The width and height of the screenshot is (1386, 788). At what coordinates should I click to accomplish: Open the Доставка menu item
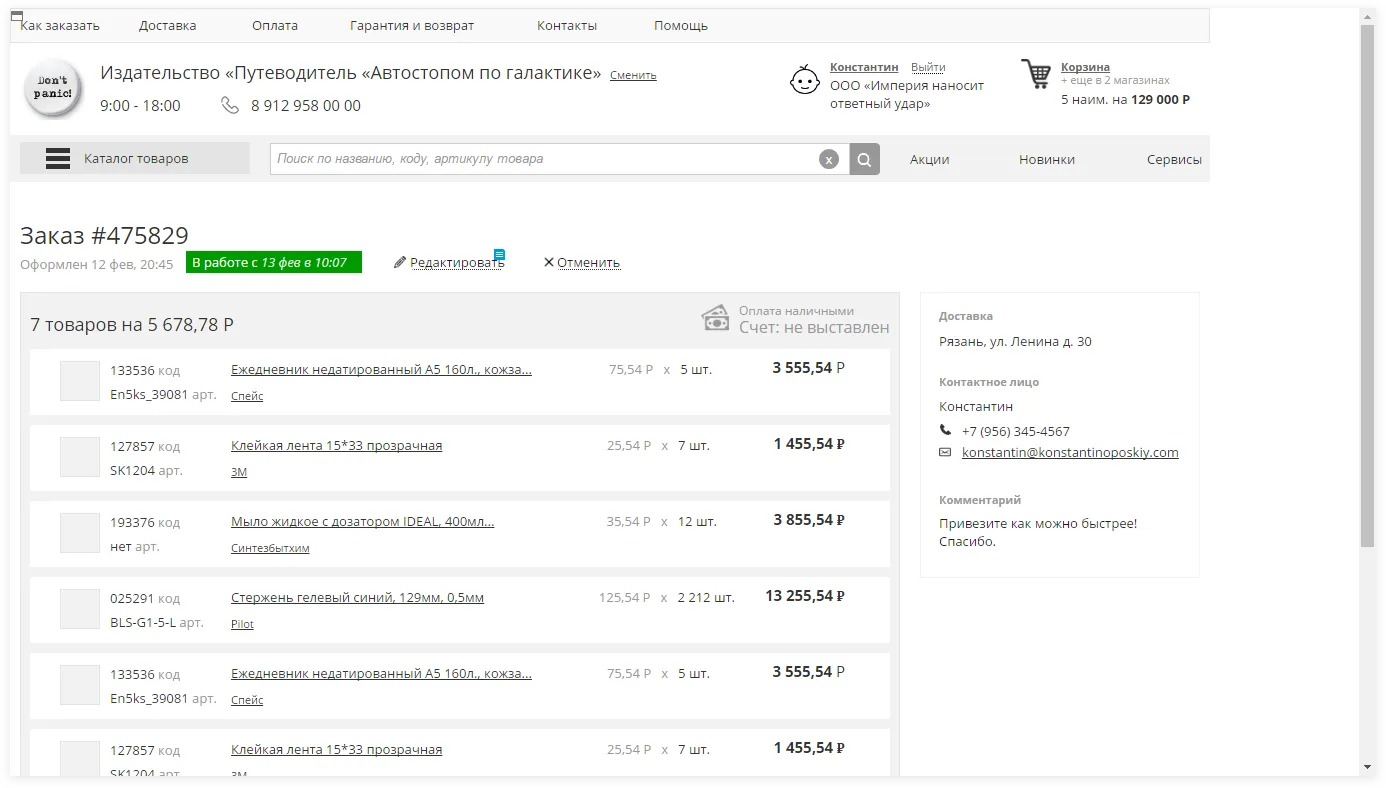[168, 25]
